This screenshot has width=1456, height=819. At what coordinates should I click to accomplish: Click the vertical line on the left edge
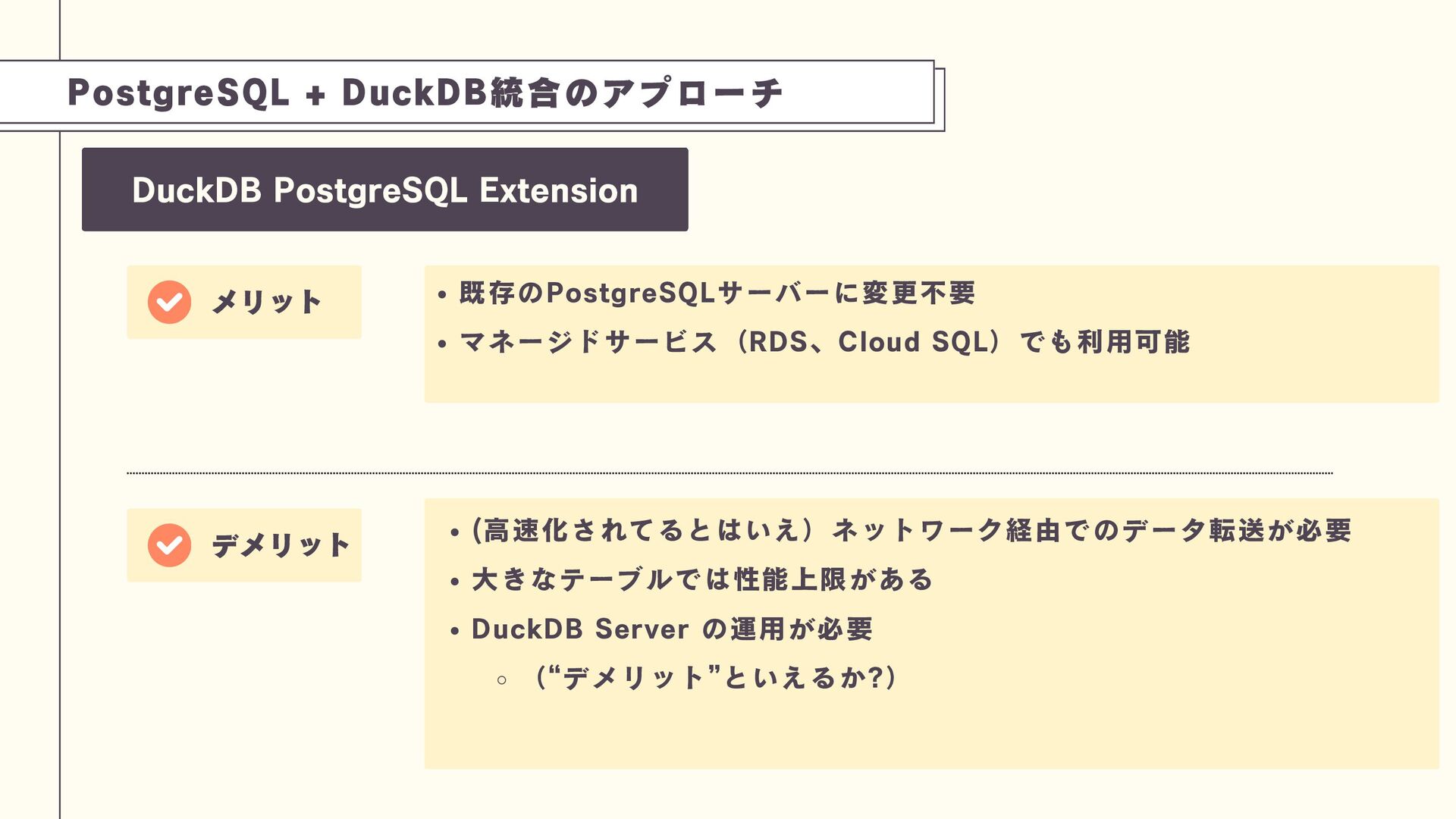[59, 470]
